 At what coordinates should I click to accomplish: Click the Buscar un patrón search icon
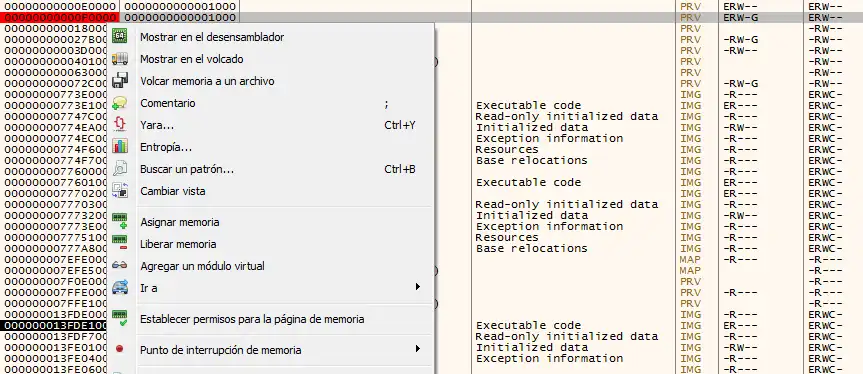(119, 169)
